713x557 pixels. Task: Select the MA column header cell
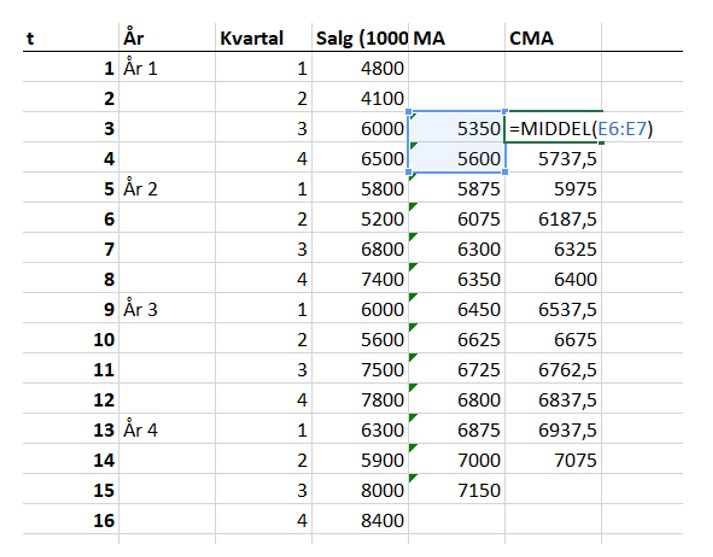coord(457,38)
